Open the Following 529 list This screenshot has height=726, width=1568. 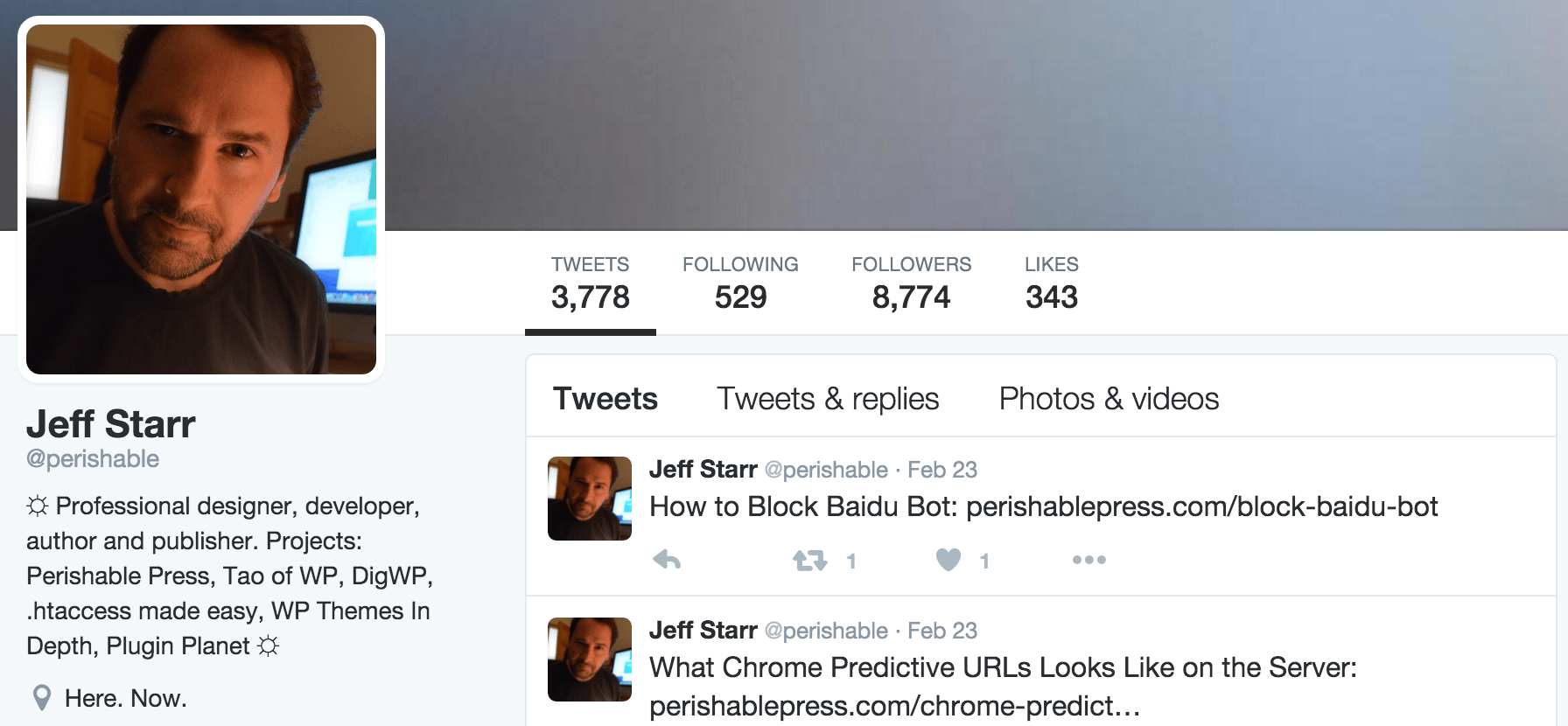pyautogui.click(x=740, y=283)
